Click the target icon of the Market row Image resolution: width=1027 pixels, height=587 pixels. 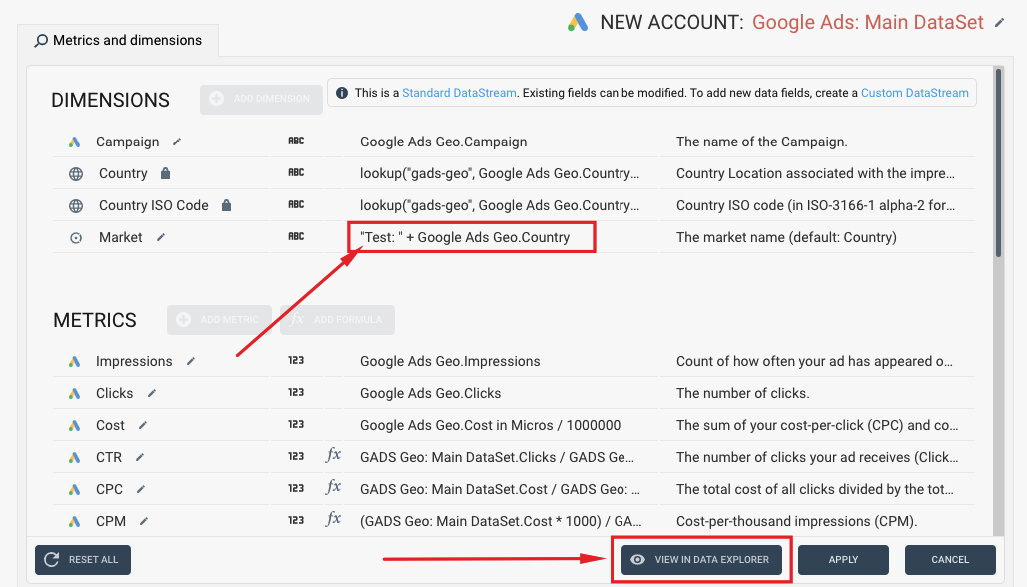click(76, 238)
